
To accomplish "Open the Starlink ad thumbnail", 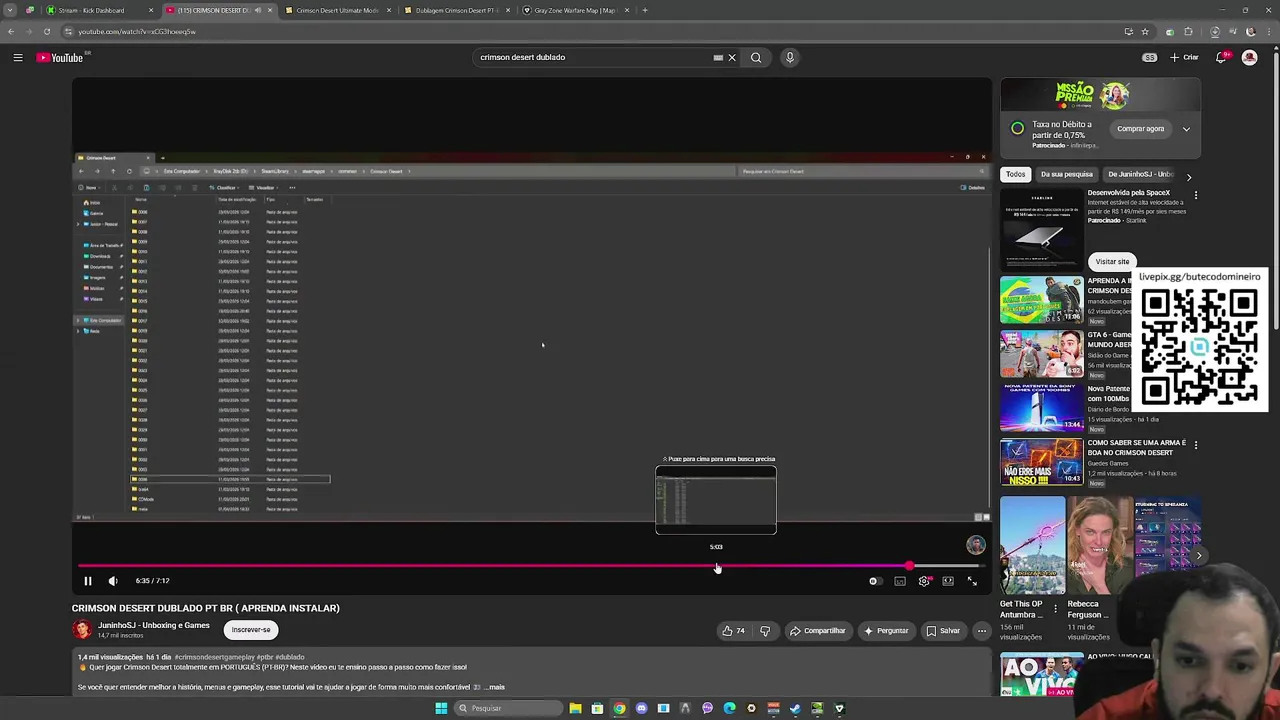I will pos(1041,232).
